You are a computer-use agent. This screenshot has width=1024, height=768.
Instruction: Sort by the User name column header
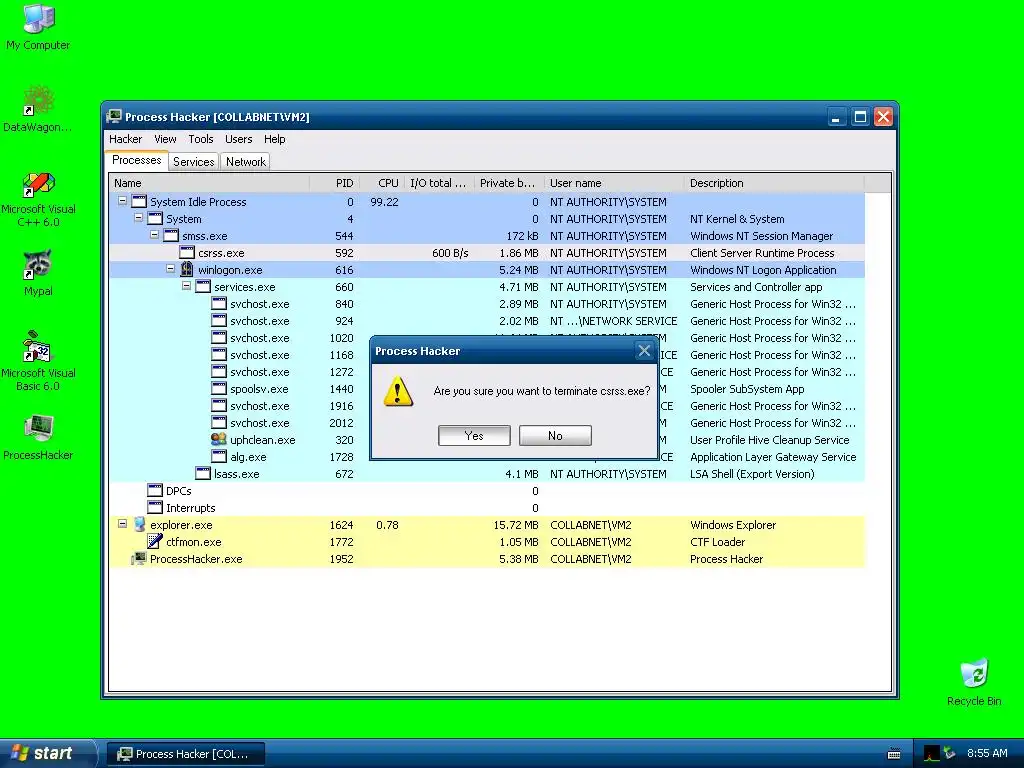tap(614, 183)
